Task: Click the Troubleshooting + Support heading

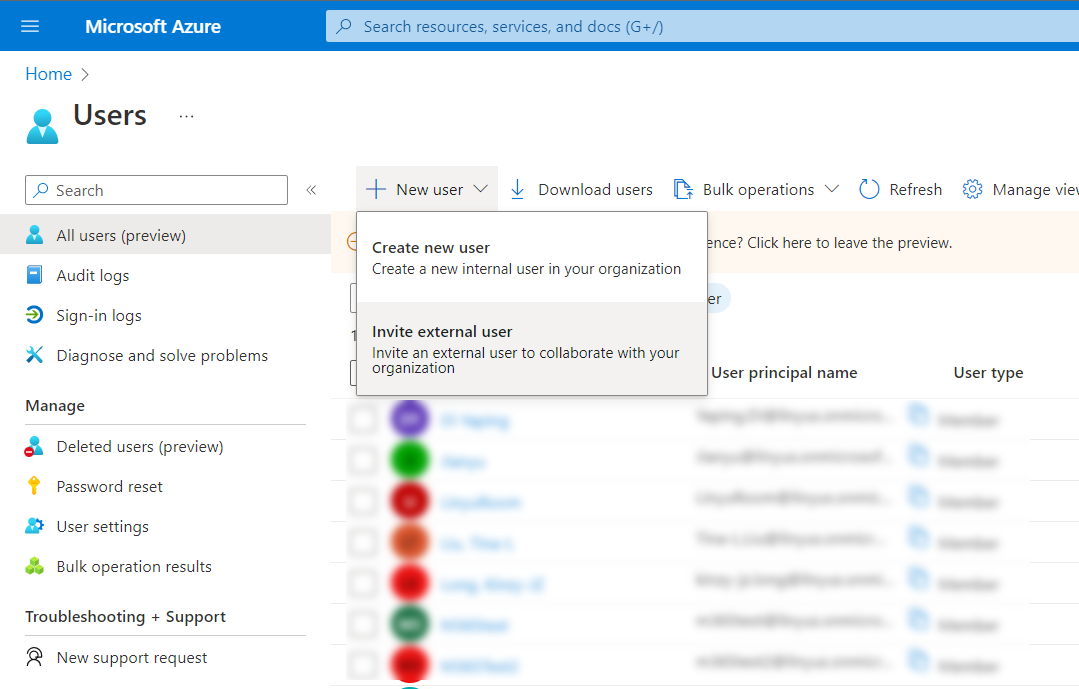Action: click(x=125, y=617)
